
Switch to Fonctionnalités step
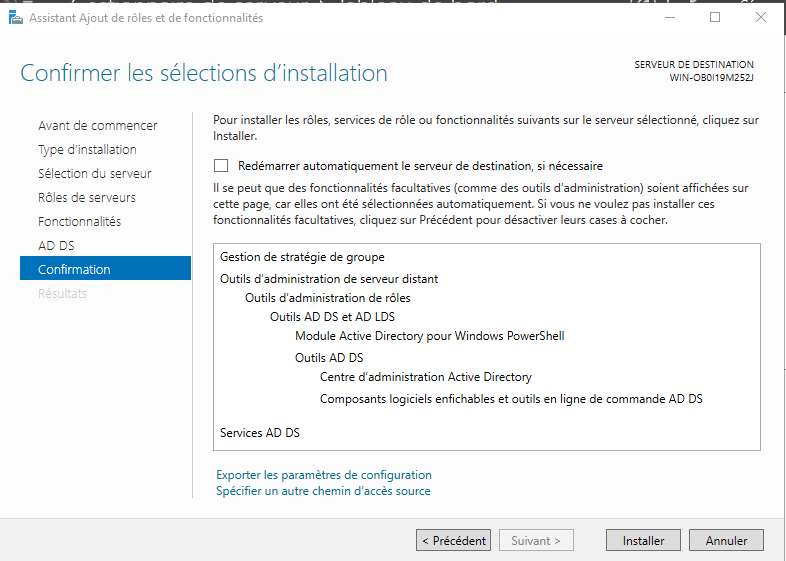point(79,221)
